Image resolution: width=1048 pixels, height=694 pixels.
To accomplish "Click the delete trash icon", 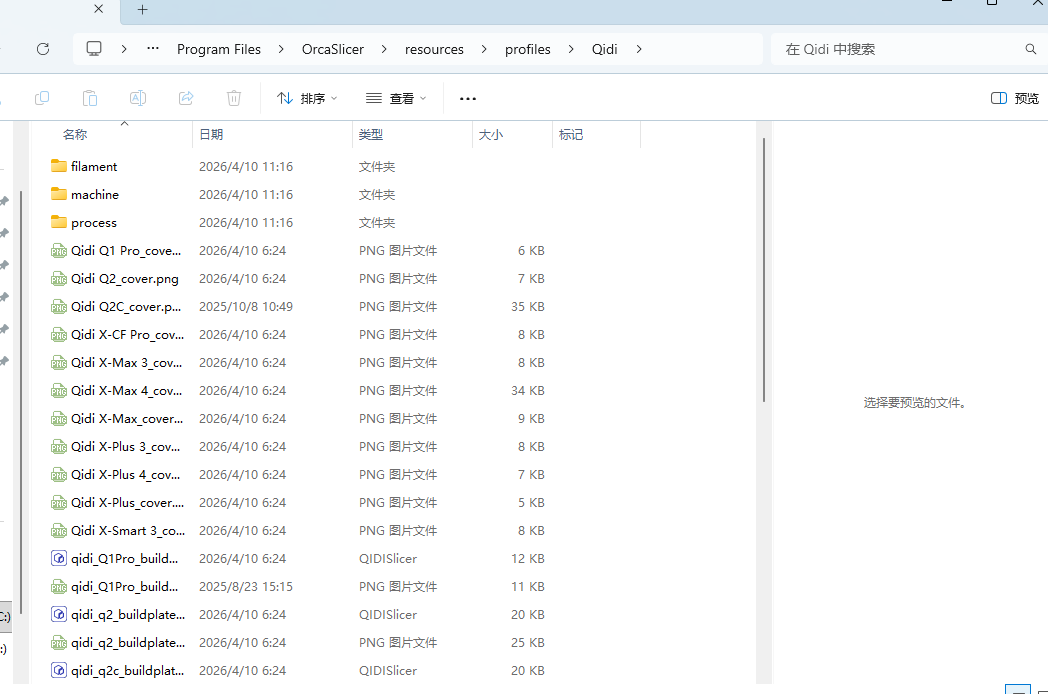I will coord(234,98).
